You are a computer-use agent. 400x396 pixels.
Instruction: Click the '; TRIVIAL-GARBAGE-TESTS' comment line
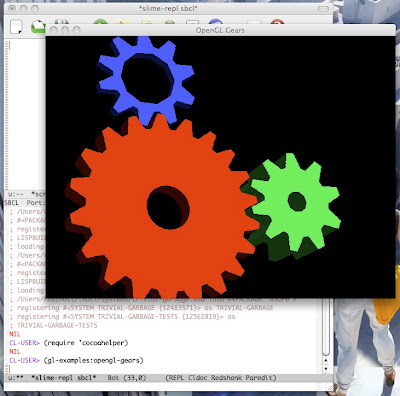click(x=53, y=325)
